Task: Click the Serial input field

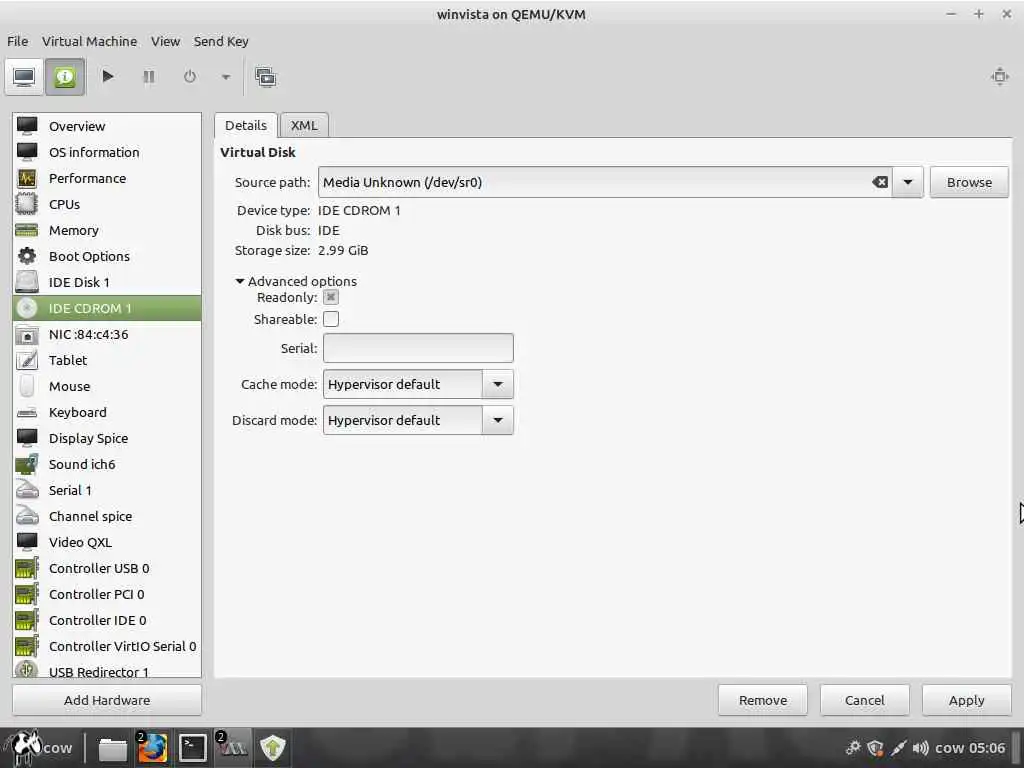Action: (418, 348)
